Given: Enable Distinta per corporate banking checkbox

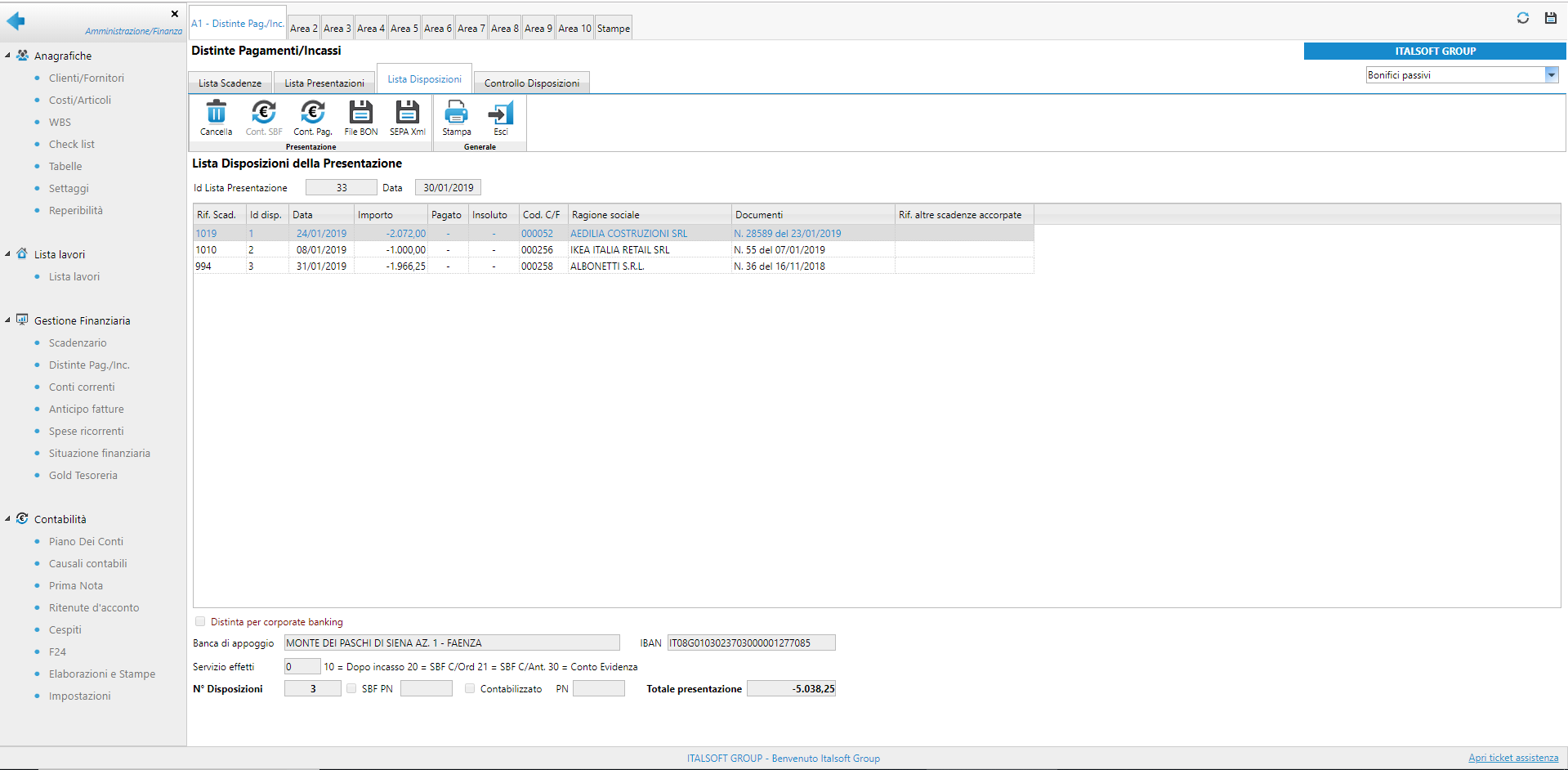Looking at the screenshot, I should tap(200, 621).
